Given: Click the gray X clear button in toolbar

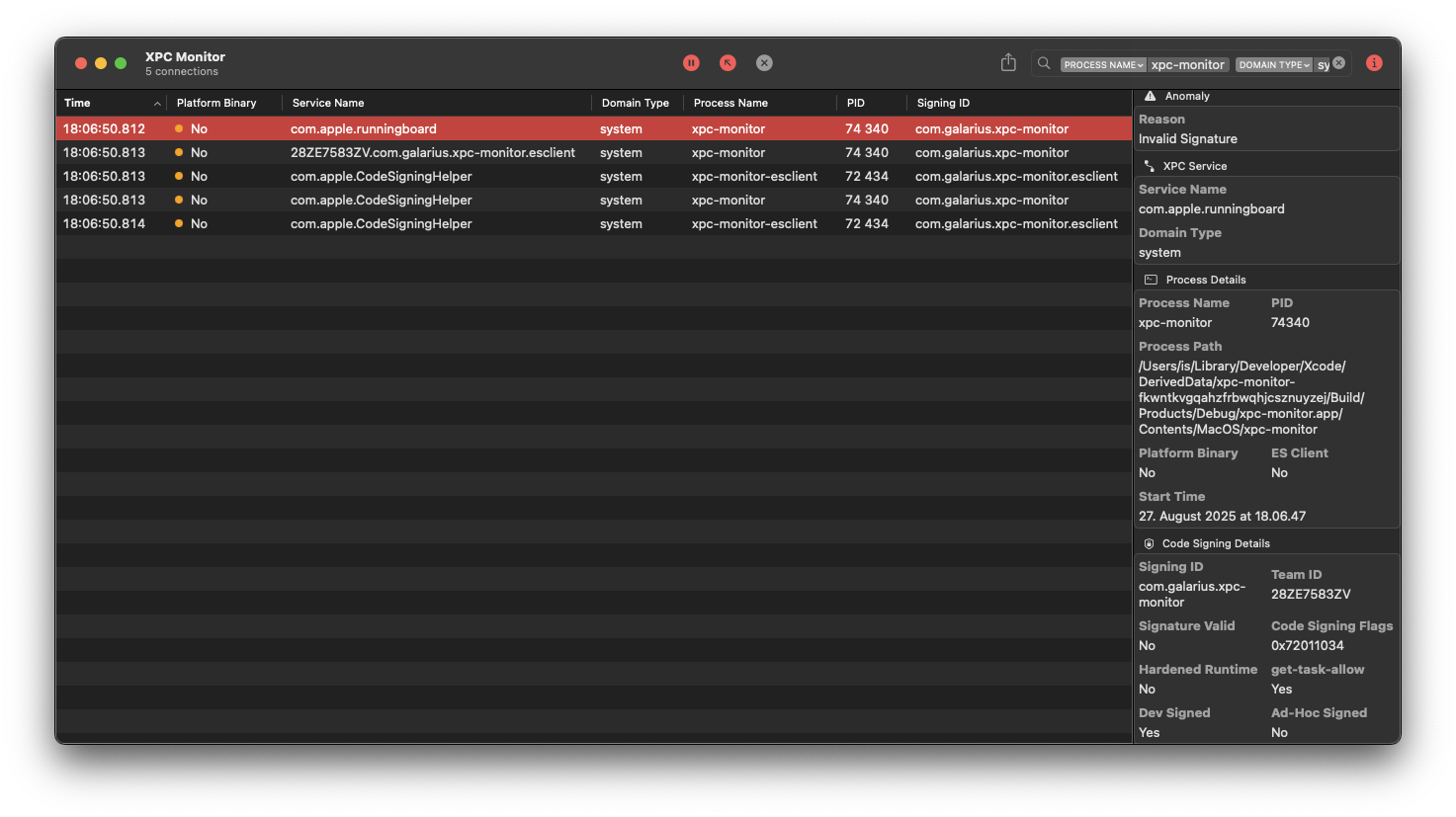Looking at the screenshot, I should coord(764,63).
